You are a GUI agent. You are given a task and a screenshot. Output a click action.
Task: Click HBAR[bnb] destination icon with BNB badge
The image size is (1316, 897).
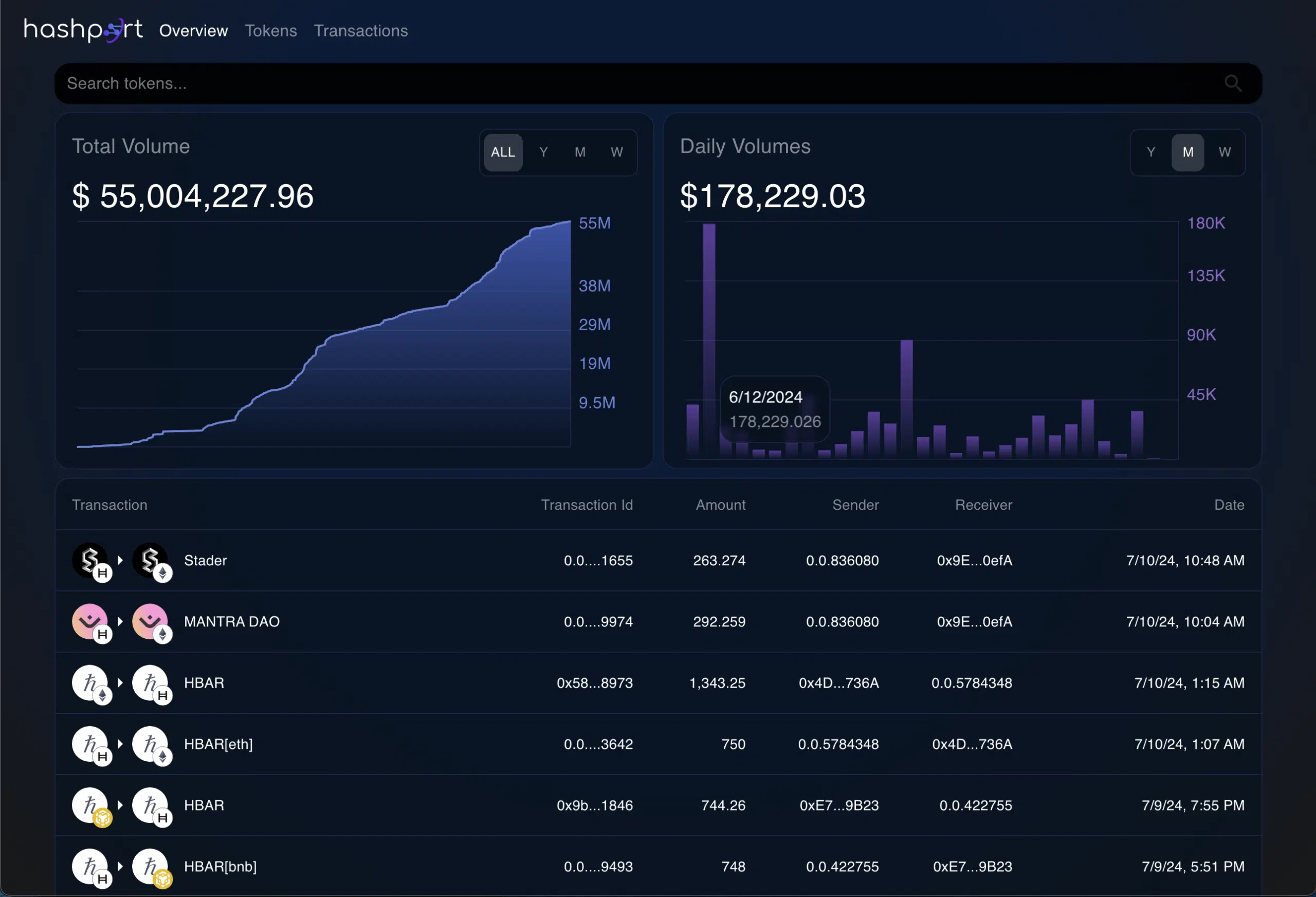click(x=151, y=867)
